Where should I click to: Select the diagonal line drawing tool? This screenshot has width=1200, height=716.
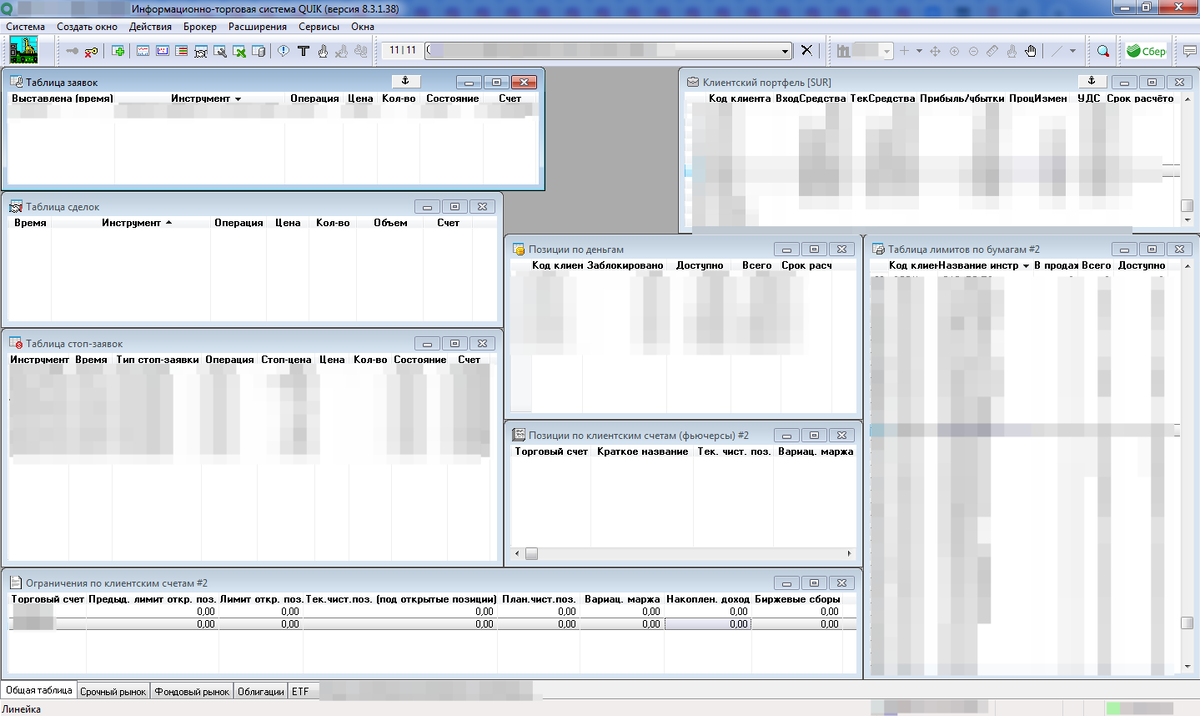(x=1056, y=51)
